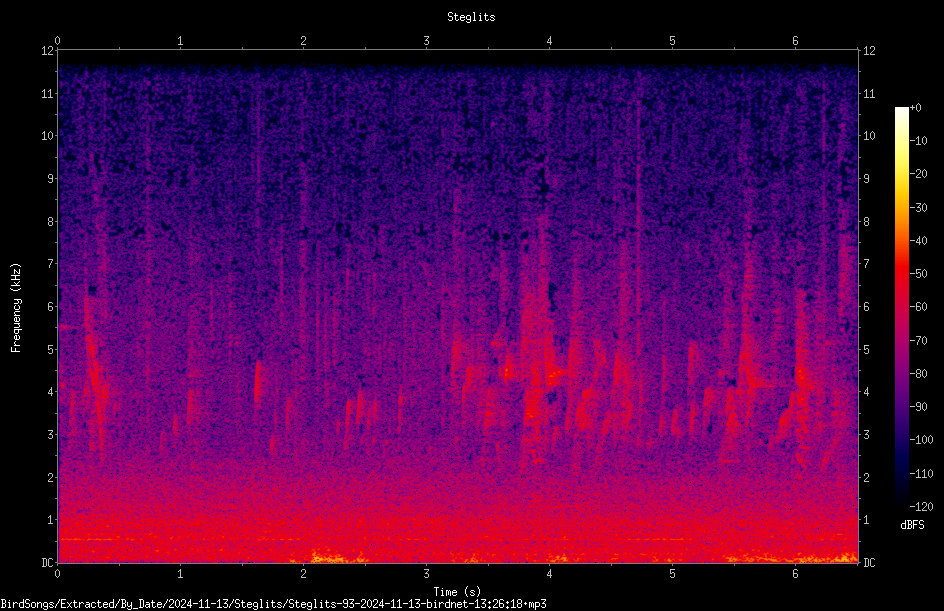Viewport: 944px width, 611px height.
Task: Click the dBFS label under color scale
Action: tap(912, 525)
